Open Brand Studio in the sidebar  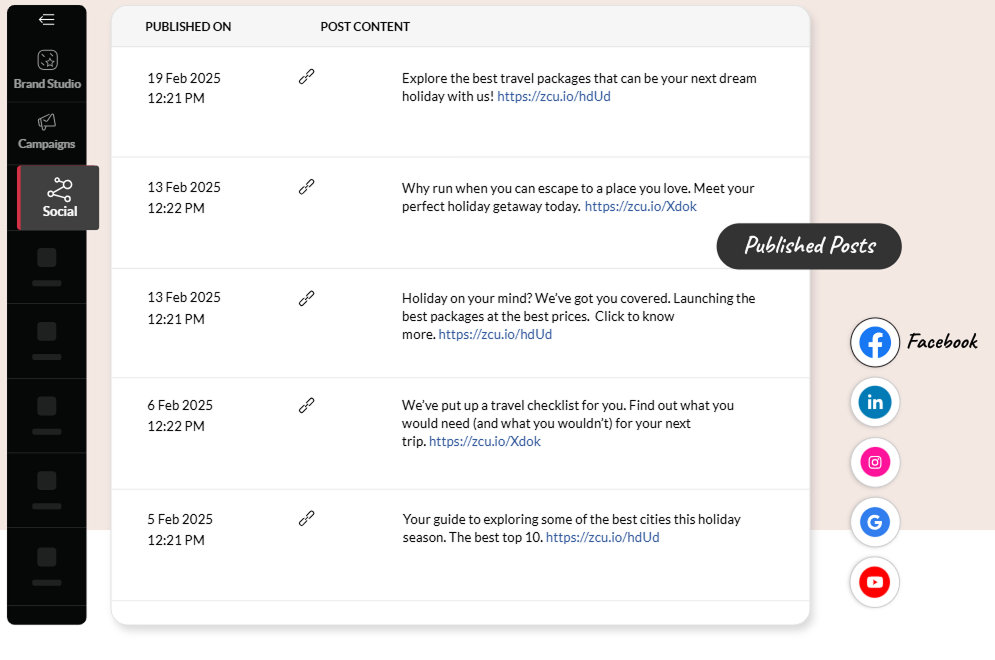point(47,70)
